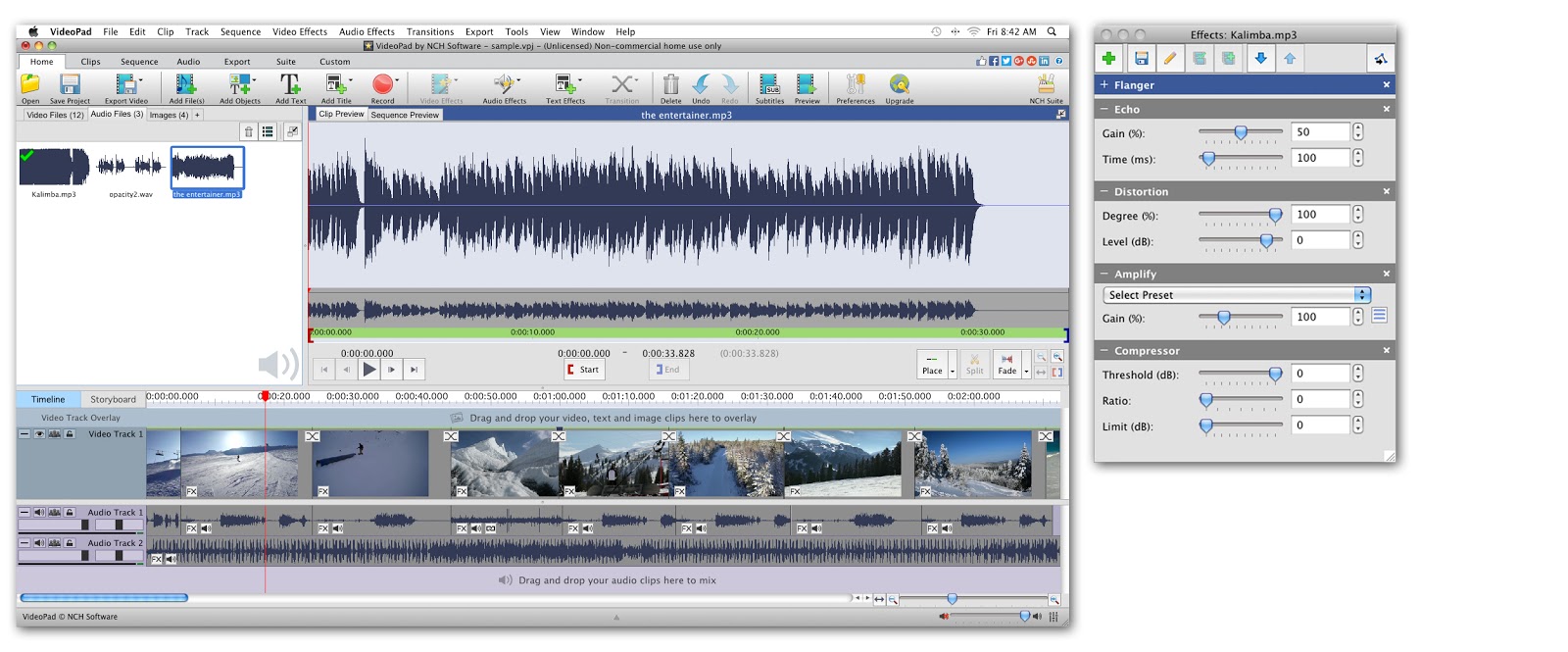The image size is (1568, 652).
Task: Switch to the Audio Files (3) tab
Action: coord(117,115)
